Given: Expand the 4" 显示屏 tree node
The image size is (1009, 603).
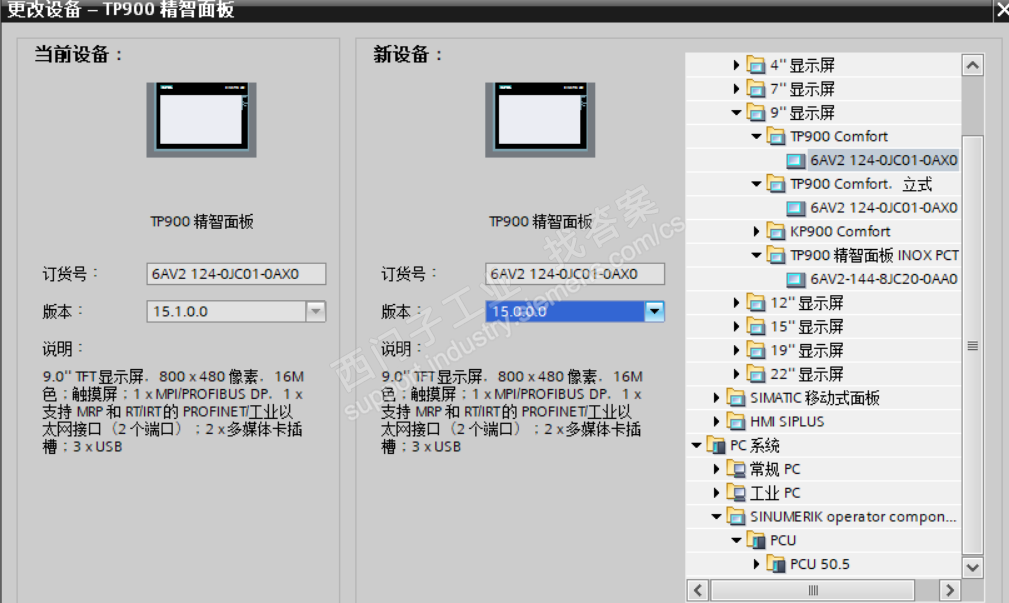Looking at the screenshot, I should (736, 65).
